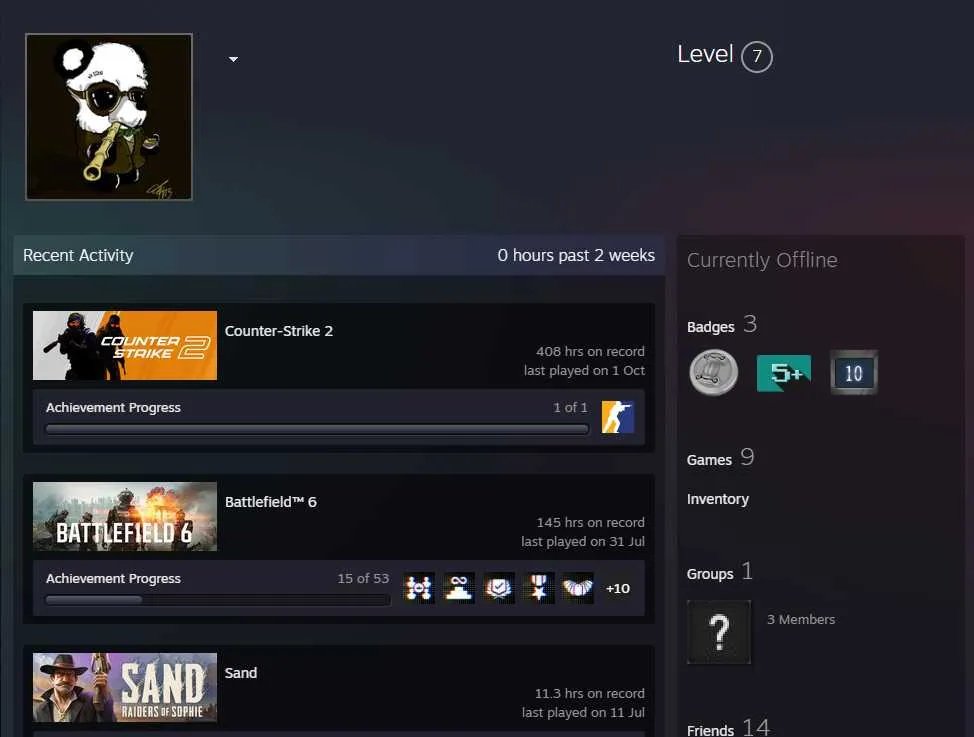Image resolution: width=974 pixels, height=737 pixels.
Task: Click the Battlefield 6 achievement progress bar
Action: pyautogui.click(x=218, y=600)
